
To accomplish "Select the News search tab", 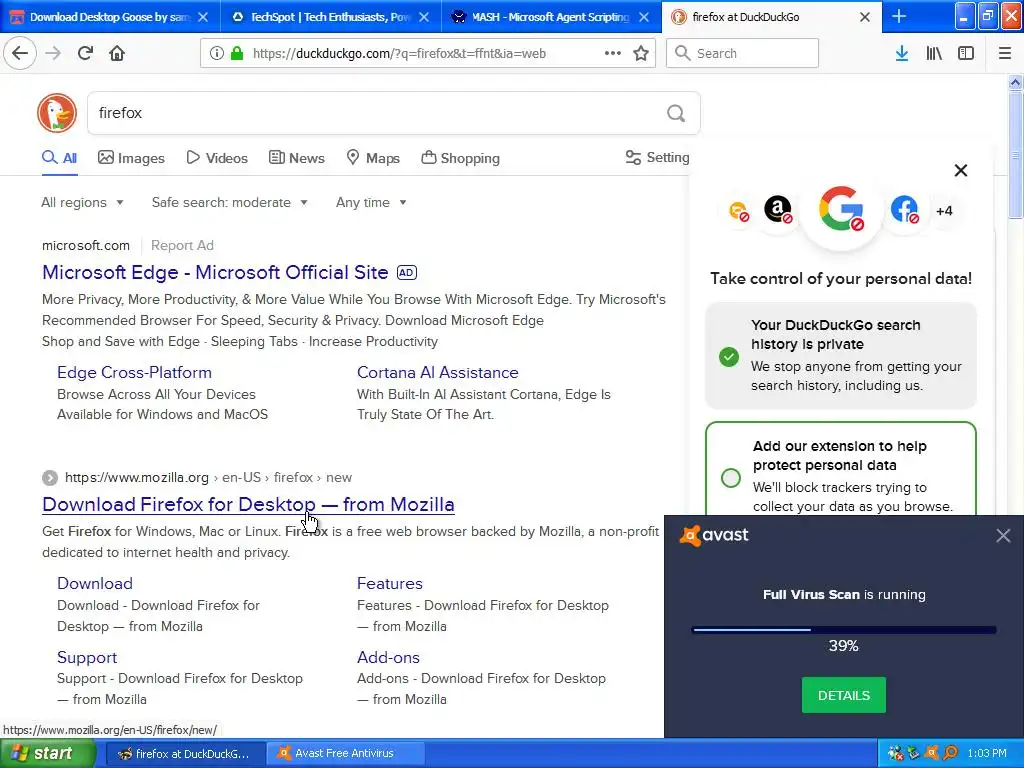I will [296, 158].
